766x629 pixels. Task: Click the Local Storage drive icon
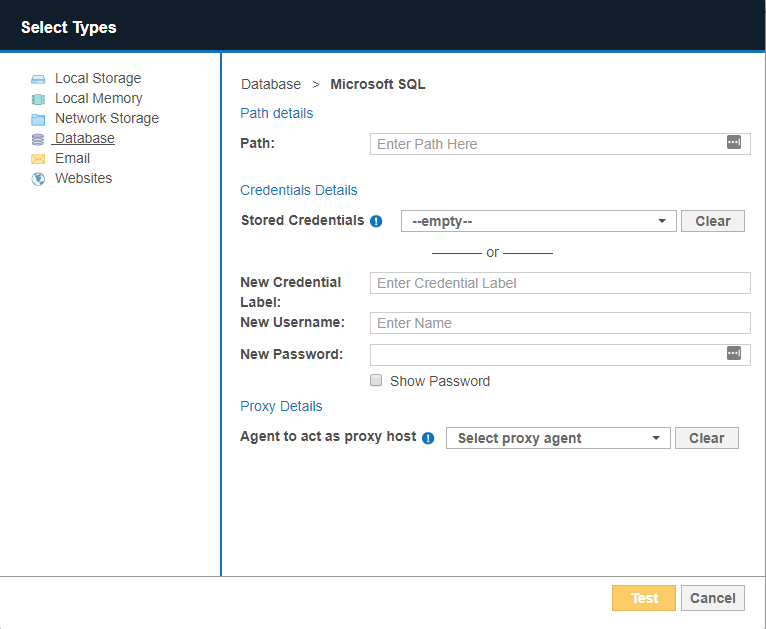pos(38,79)
